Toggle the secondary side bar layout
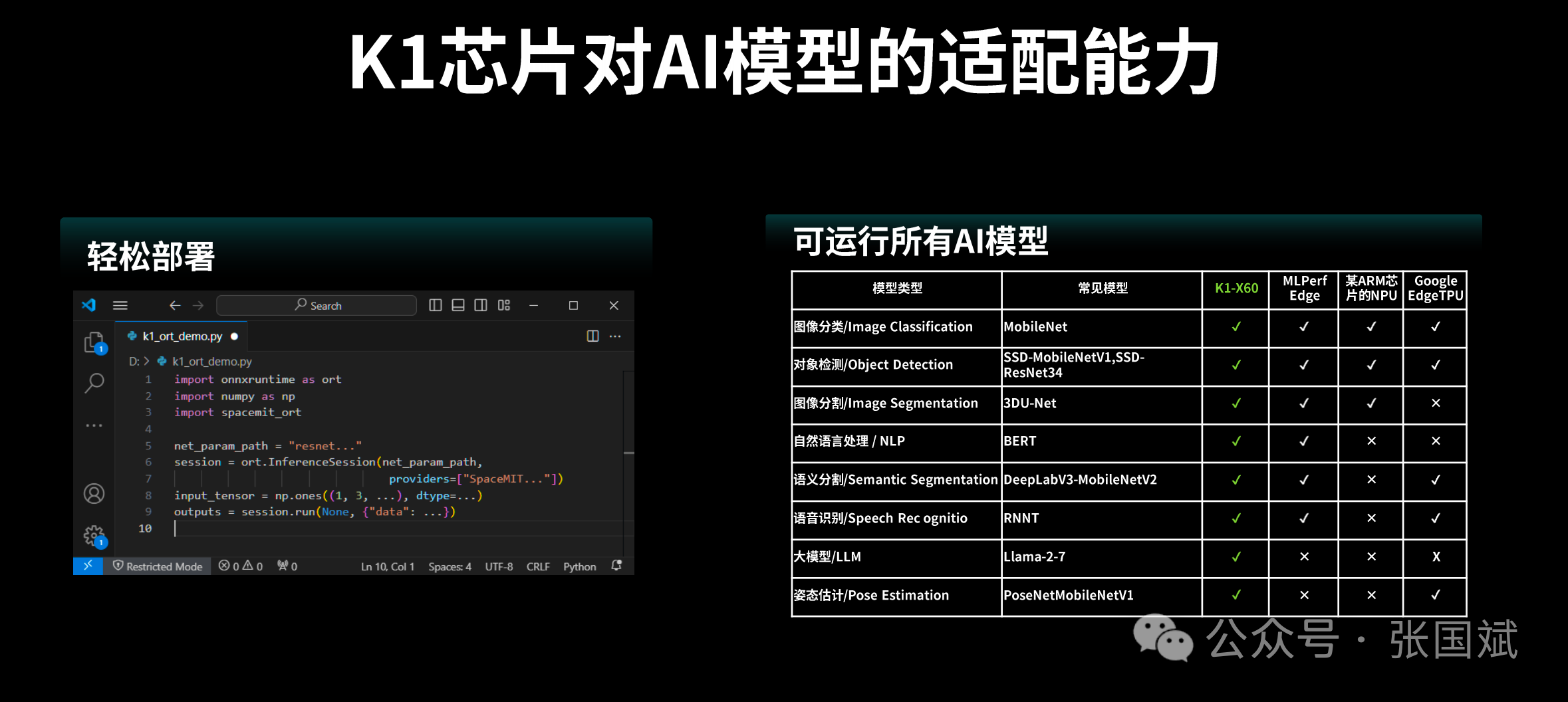The height and width of the screenshot is (702, 1568). pos(481,305)
